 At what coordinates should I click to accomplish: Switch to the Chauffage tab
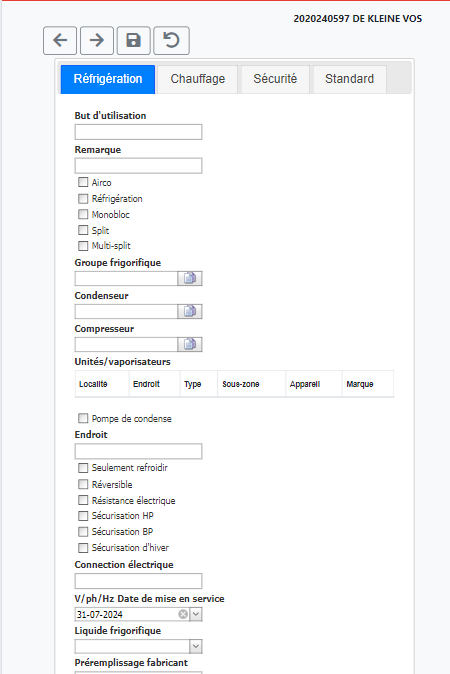pyautogui.click(x=198, y=79)
